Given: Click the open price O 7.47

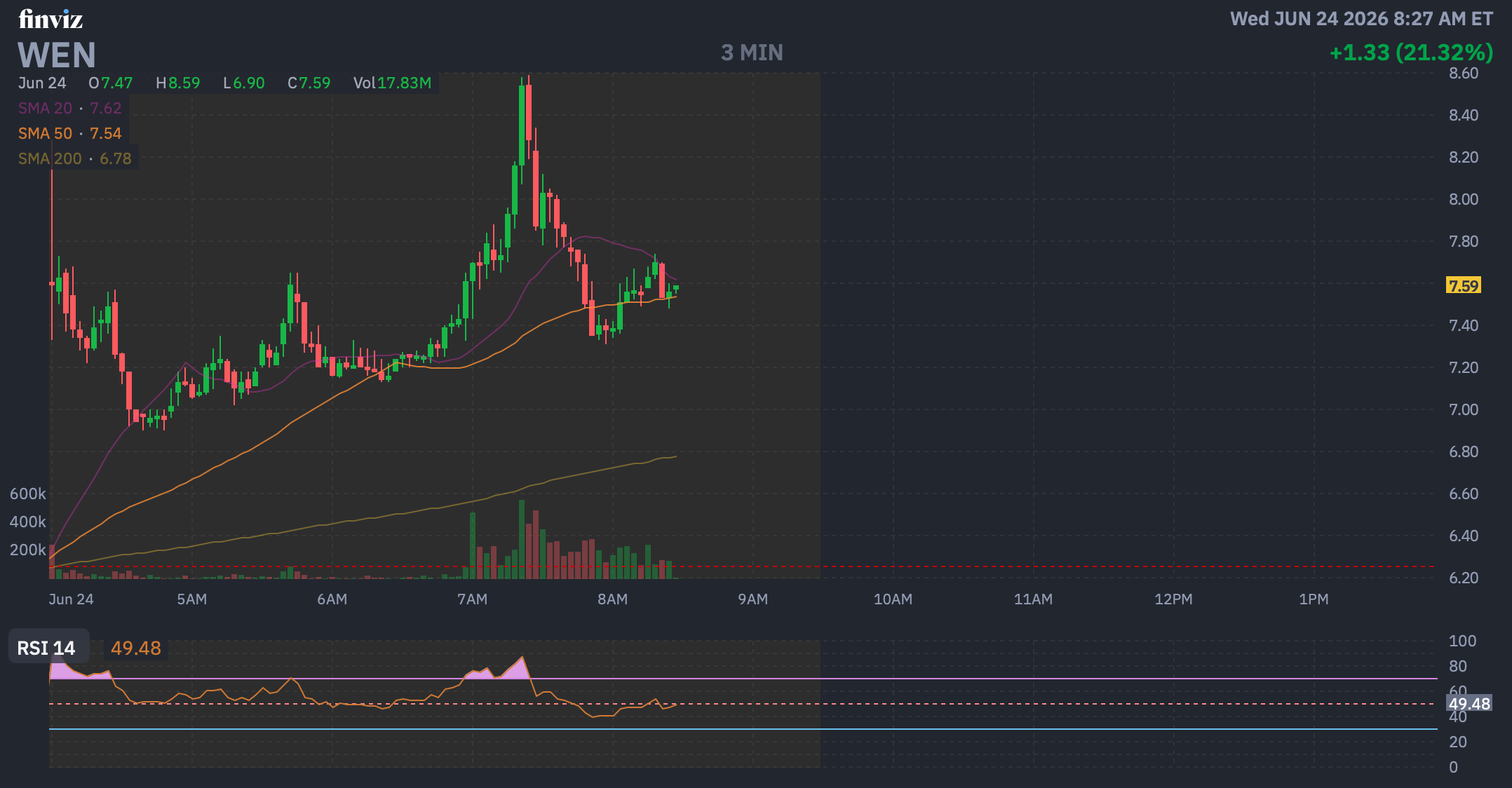Looking at the screenshot, I should click(111, 83).
